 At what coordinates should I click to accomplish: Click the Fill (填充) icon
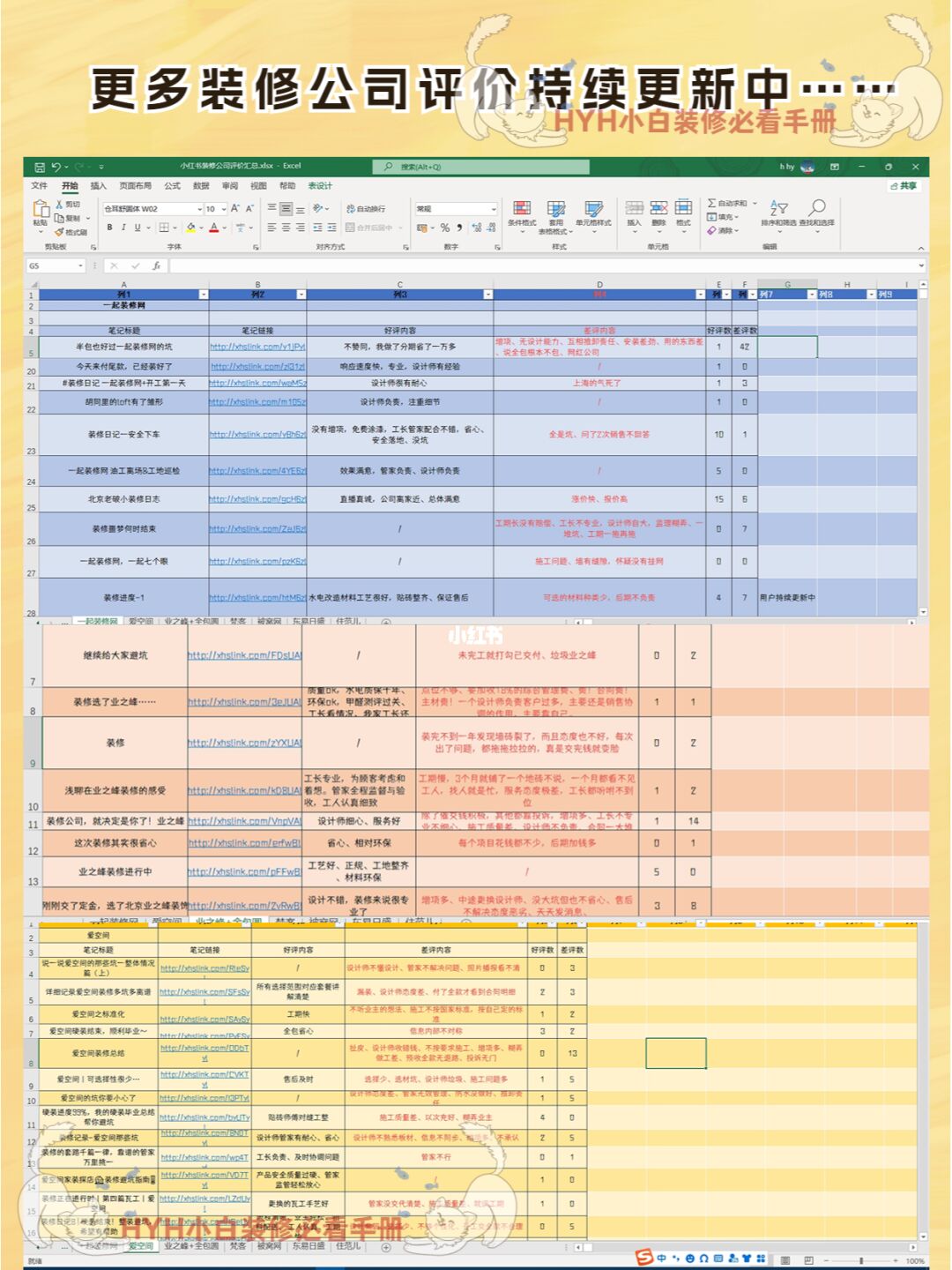tap(711, 217)
